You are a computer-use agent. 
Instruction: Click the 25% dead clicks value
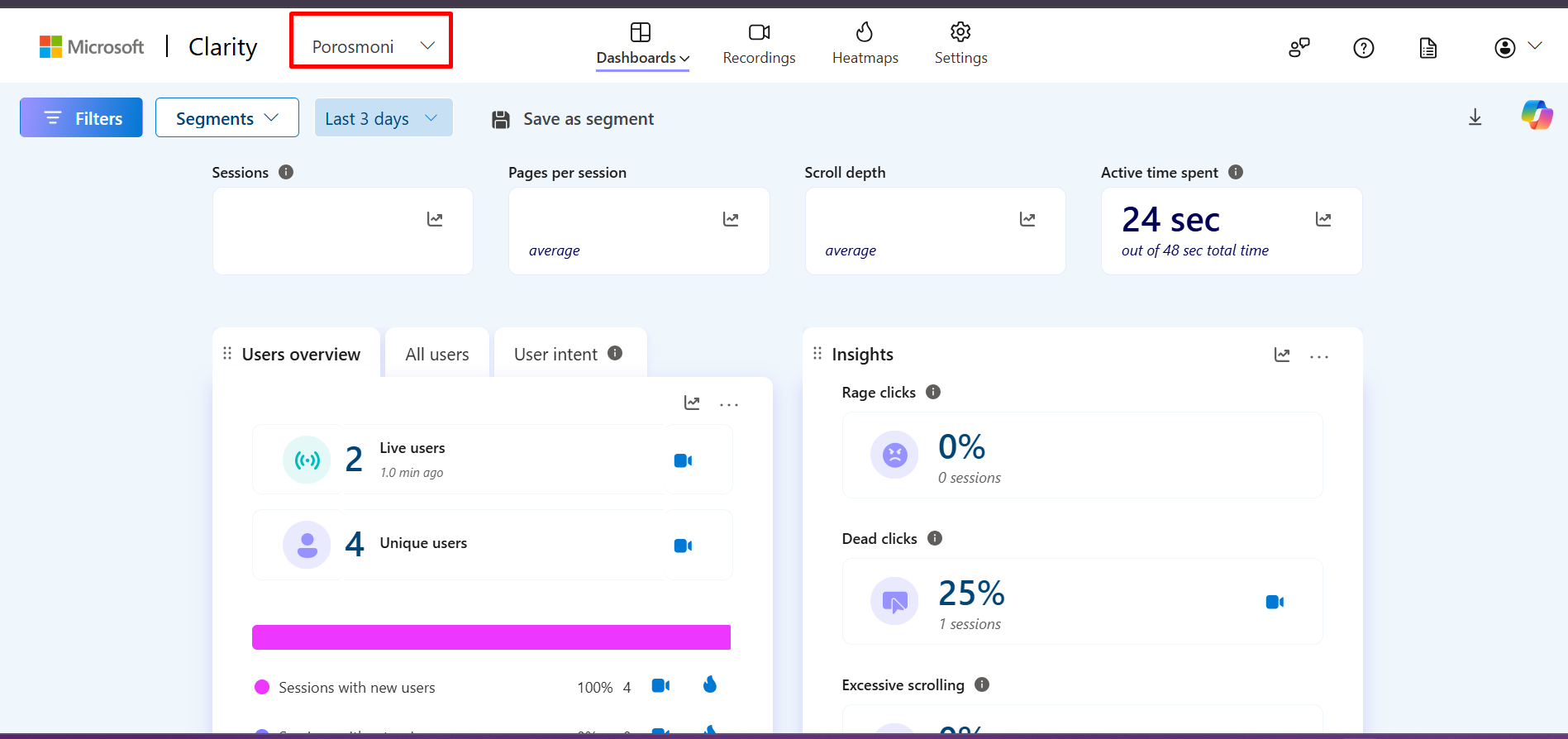(x=971, y=593)
